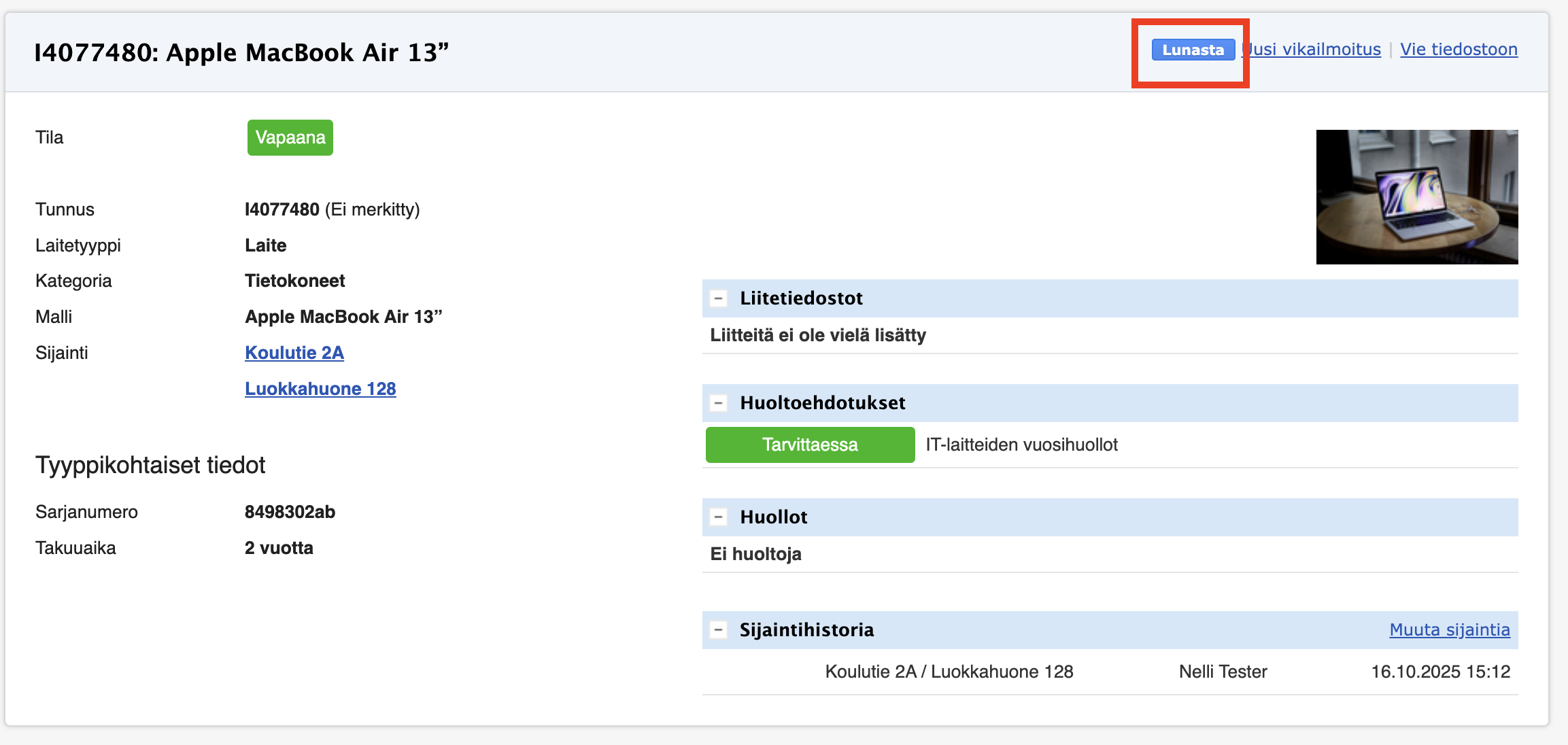Click the green Vapaana status badge

pyautogui.click(x=290, y=137)
